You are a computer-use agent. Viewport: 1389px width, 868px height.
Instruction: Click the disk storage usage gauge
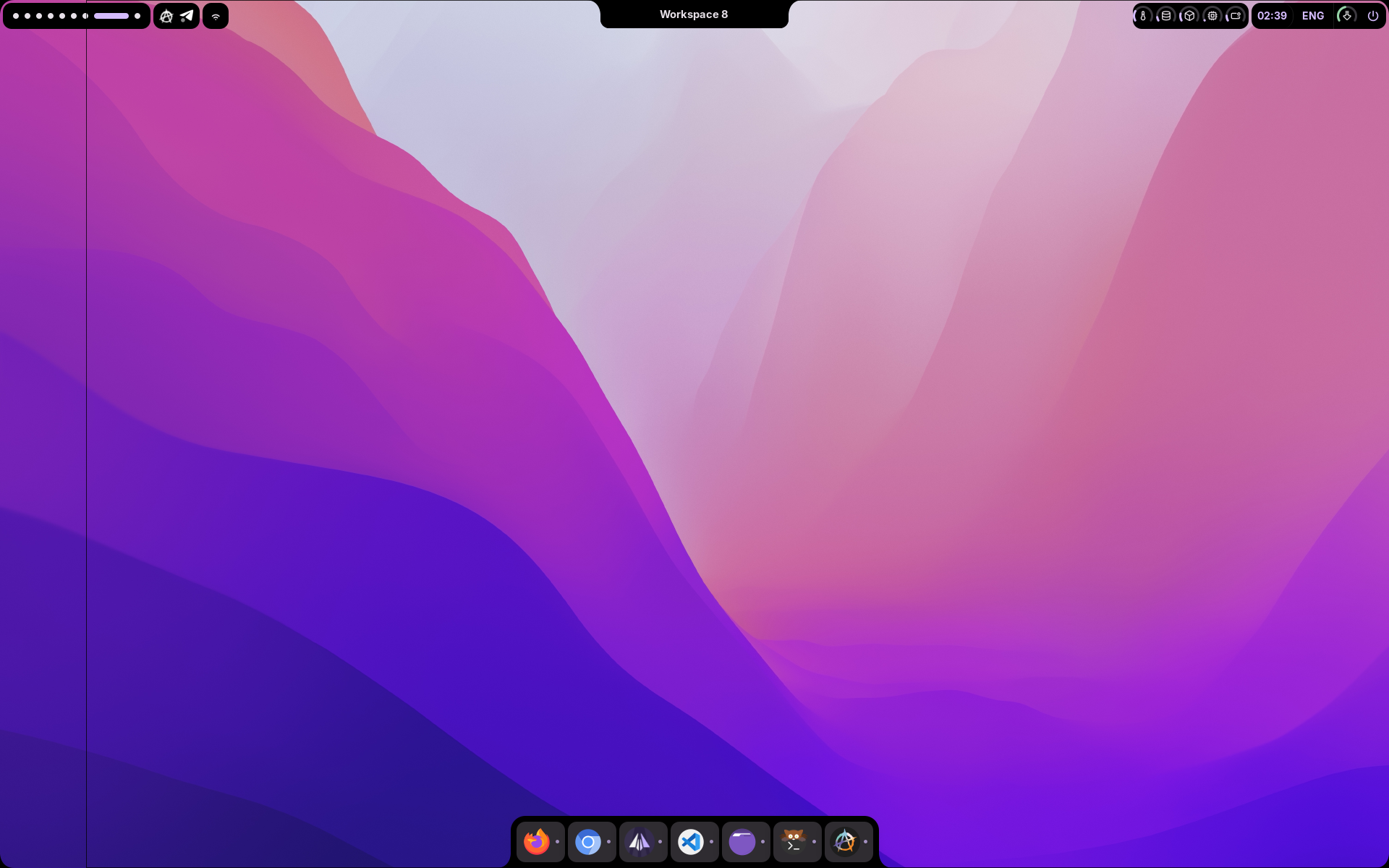coord(1166,16)
